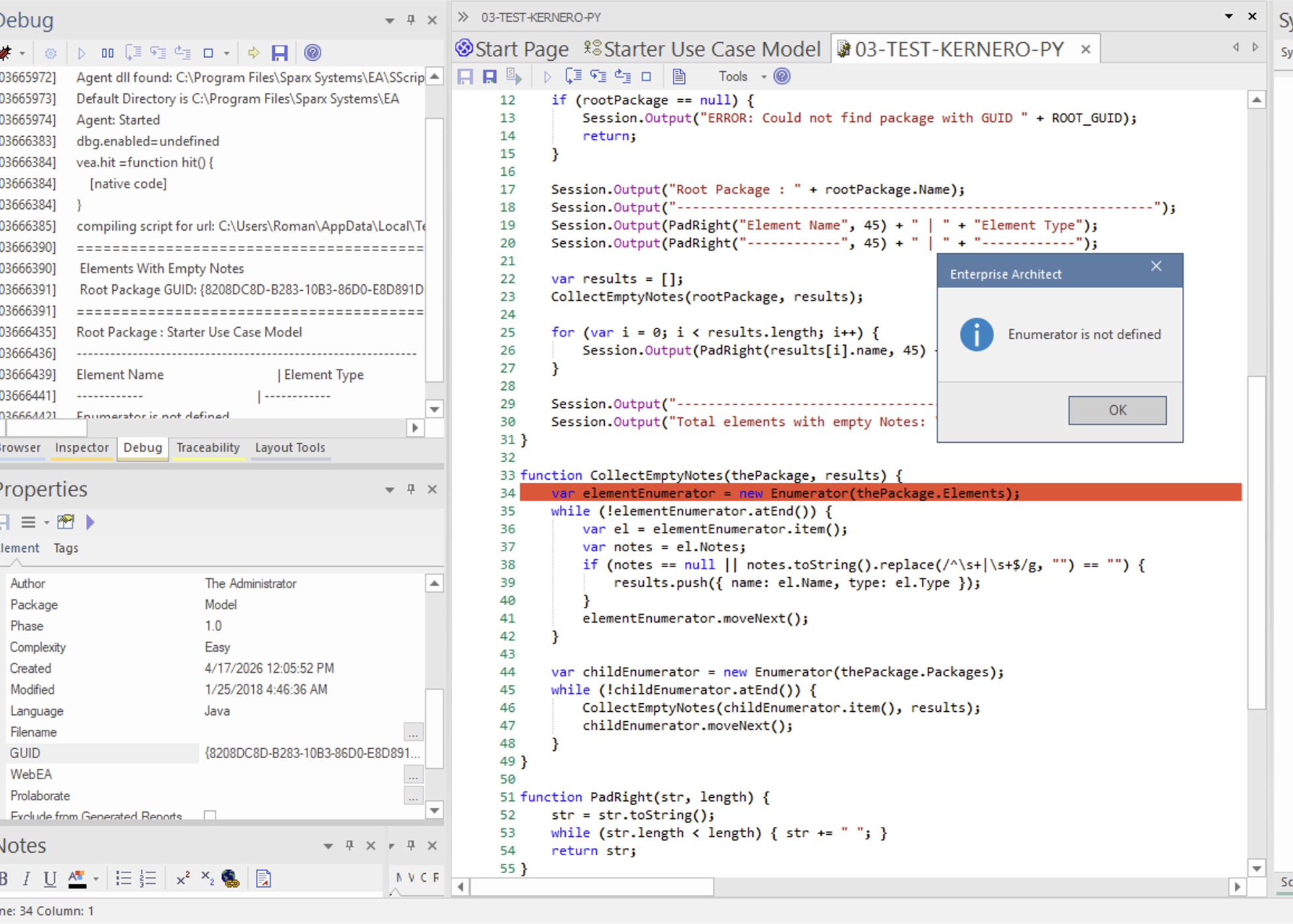Screen dimensions: 1293x924
Task: Switch to the Start Page tab
Action: 512,49
